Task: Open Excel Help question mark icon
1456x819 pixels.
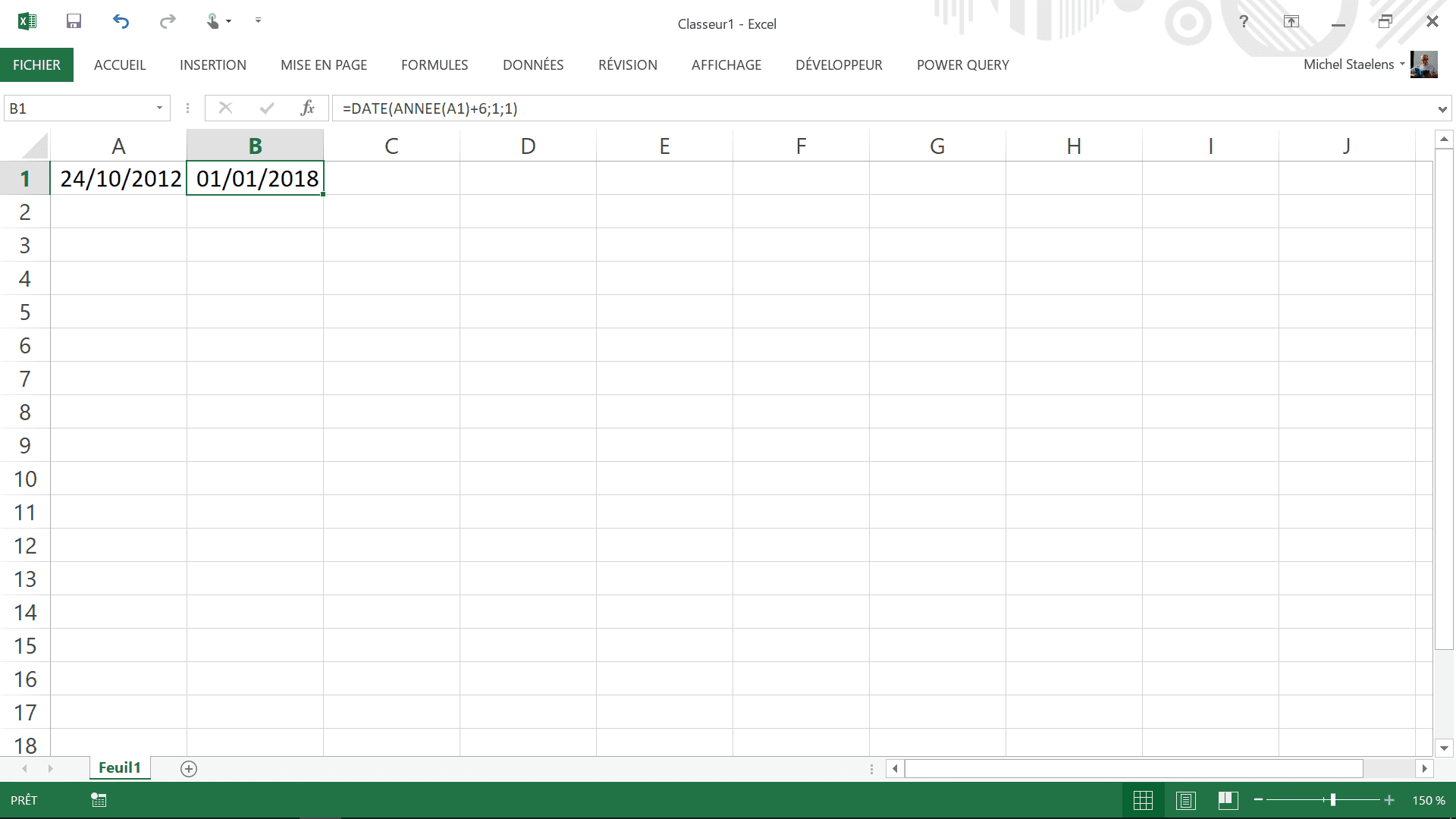Action: (1244, 21)
